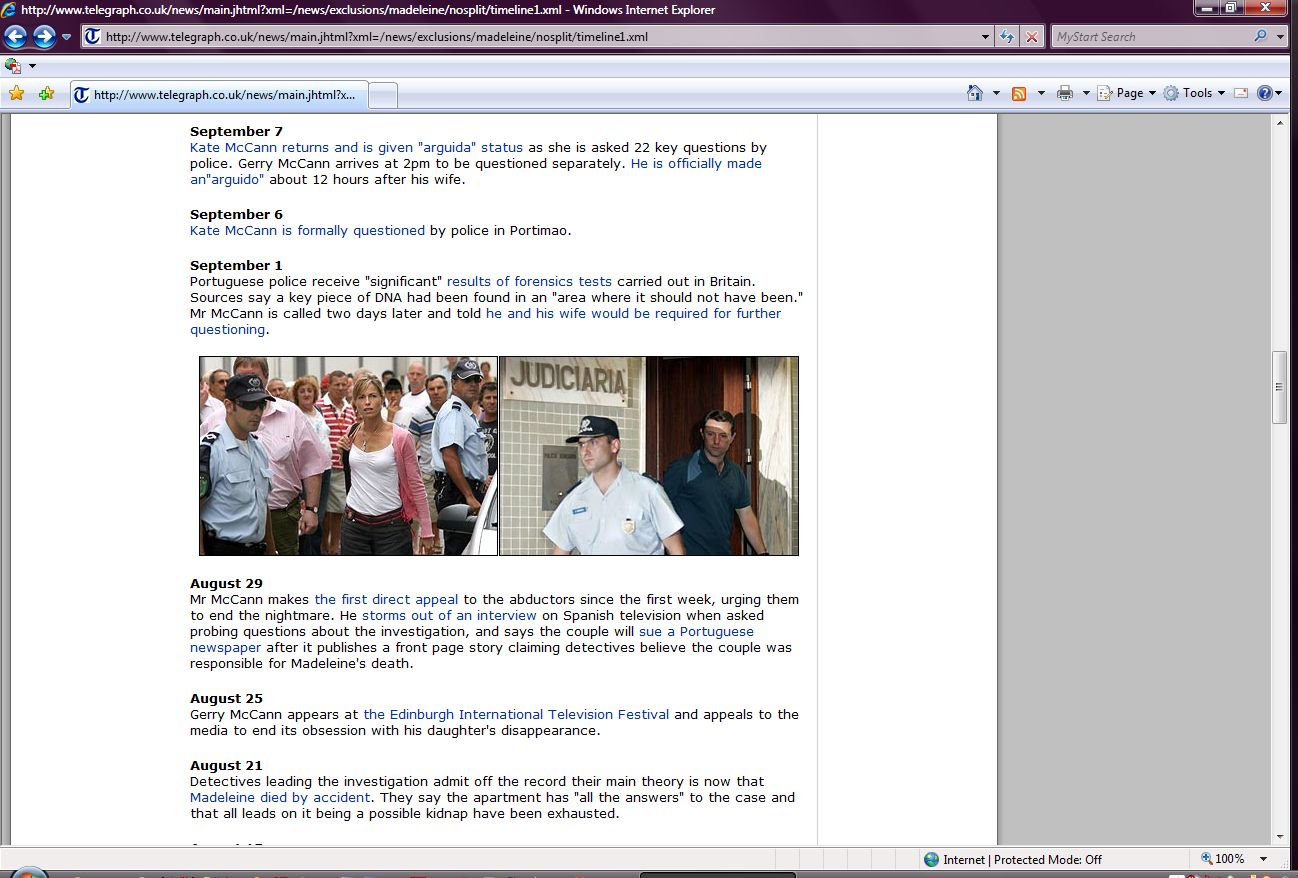Image resolution: width=1298 pixels, height=878 pixels.
Task: Open the zoom level 100% dropdown
Action: 1264,859
